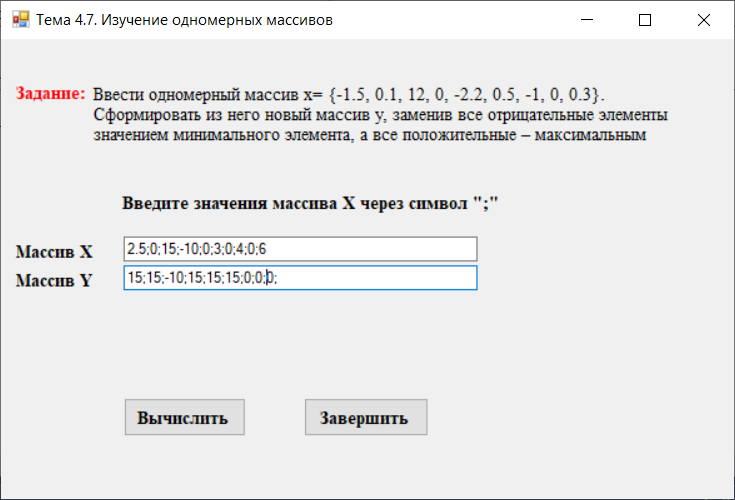The height and width of the screenshot is (500, 735).
Task: Close the Тема 4.7 window
Action: tap(704, 20)
